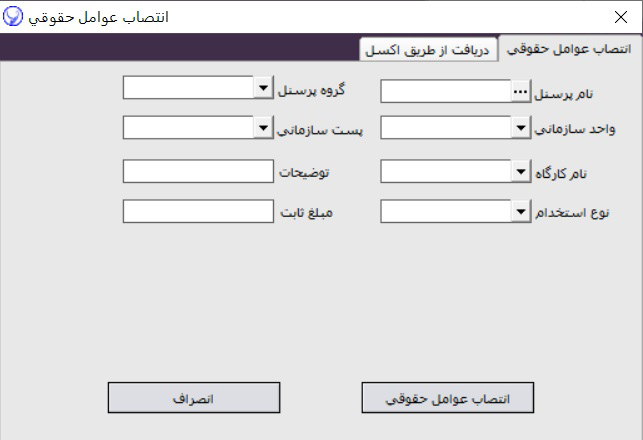Expand the گروه پرسنل dropdown arrow

(262, 89)
